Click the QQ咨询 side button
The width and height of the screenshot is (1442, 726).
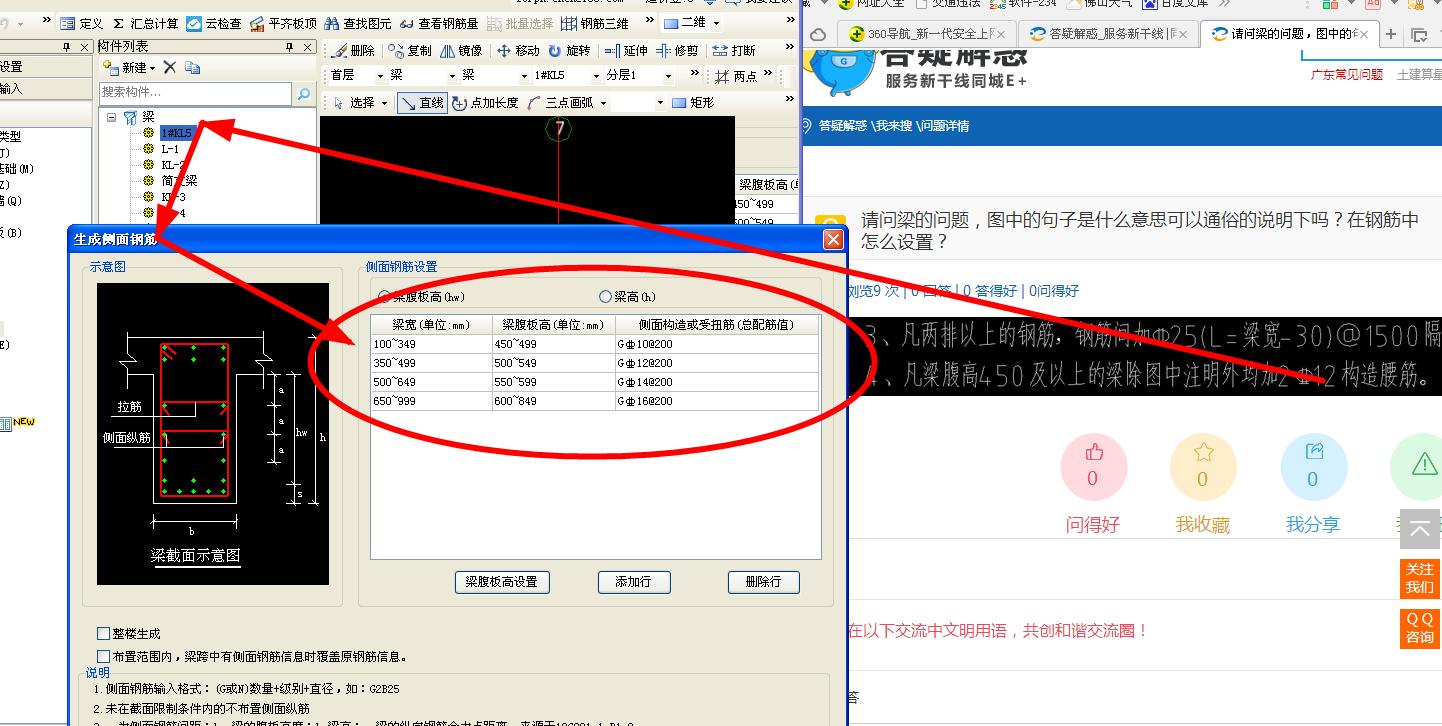(x=1419, y=628)
